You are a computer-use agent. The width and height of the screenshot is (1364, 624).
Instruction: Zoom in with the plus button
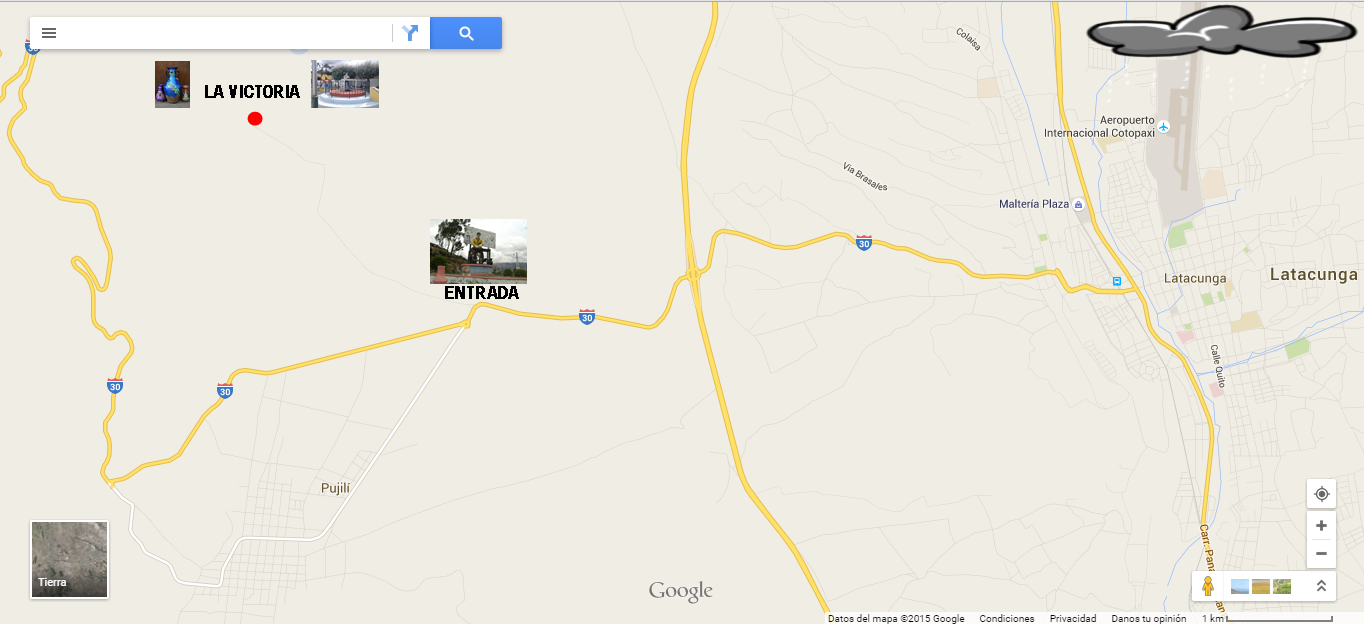(x=1321, y=526)
